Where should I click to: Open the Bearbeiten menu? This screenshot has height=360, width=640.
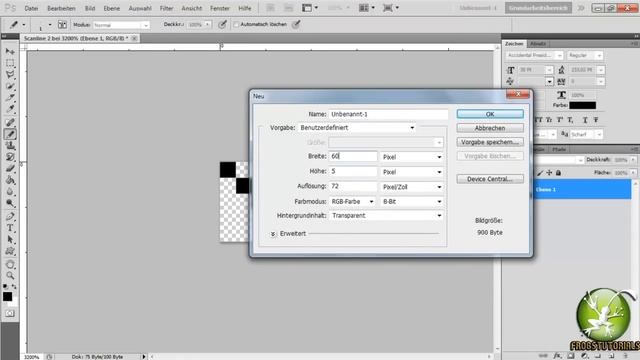tap(61, 8)
